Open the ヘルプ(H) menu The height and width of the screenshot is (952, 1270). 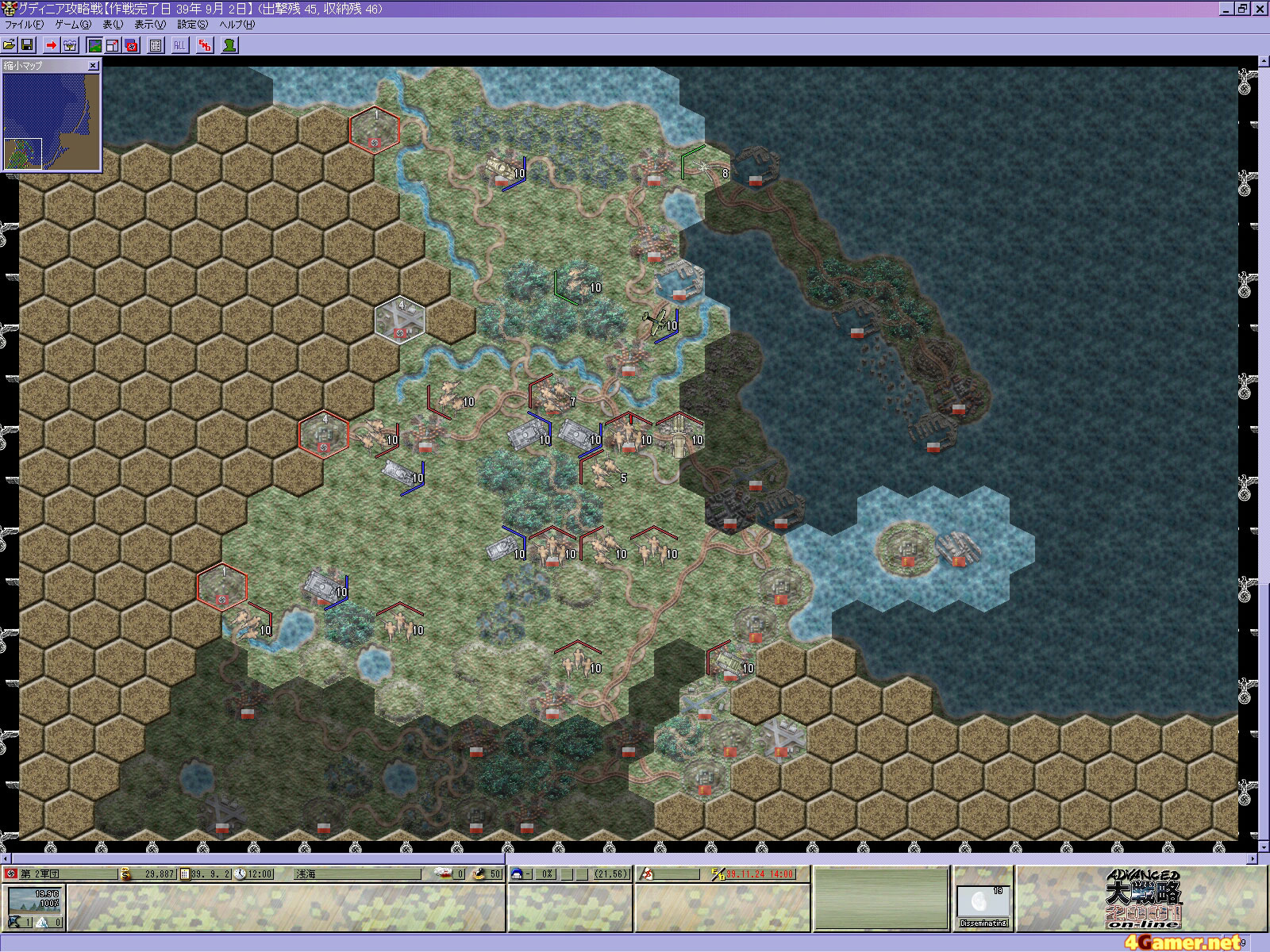click(x=237, y=25)
